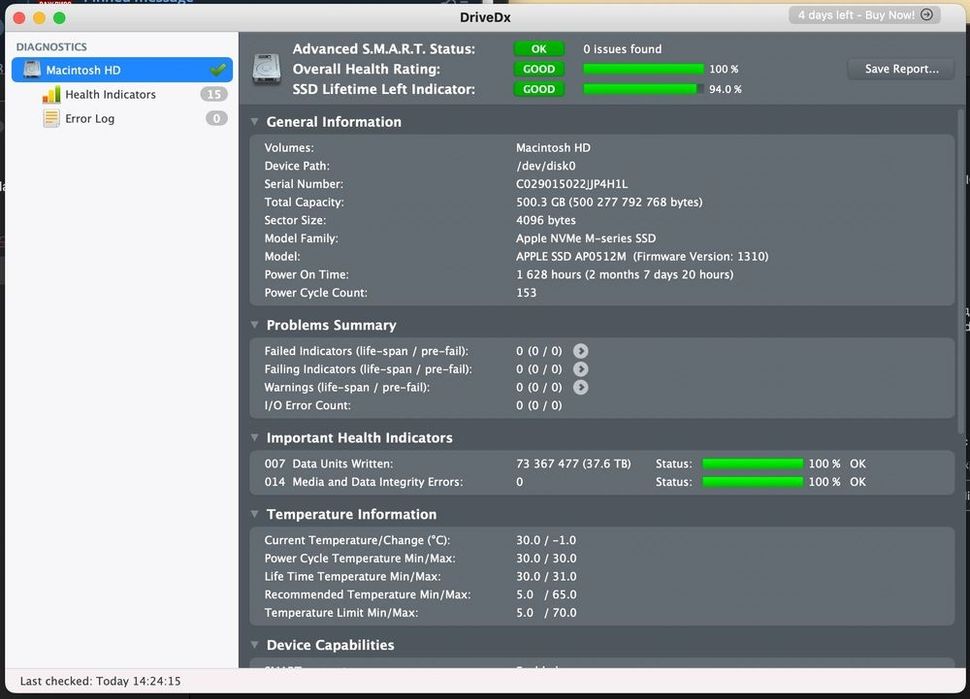Image resolution: width=970 pixels, height=699 pixels.
Task: Click the Macintosh HD drive icon in the sidebar
Action: tap(32, 70)
